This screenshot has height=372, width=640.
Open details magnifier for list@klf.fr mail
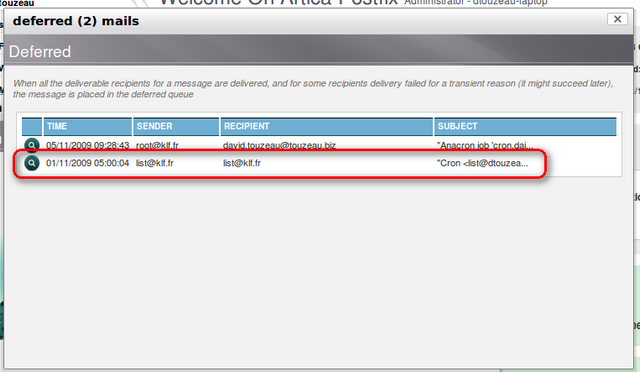(x=31, y=163)
